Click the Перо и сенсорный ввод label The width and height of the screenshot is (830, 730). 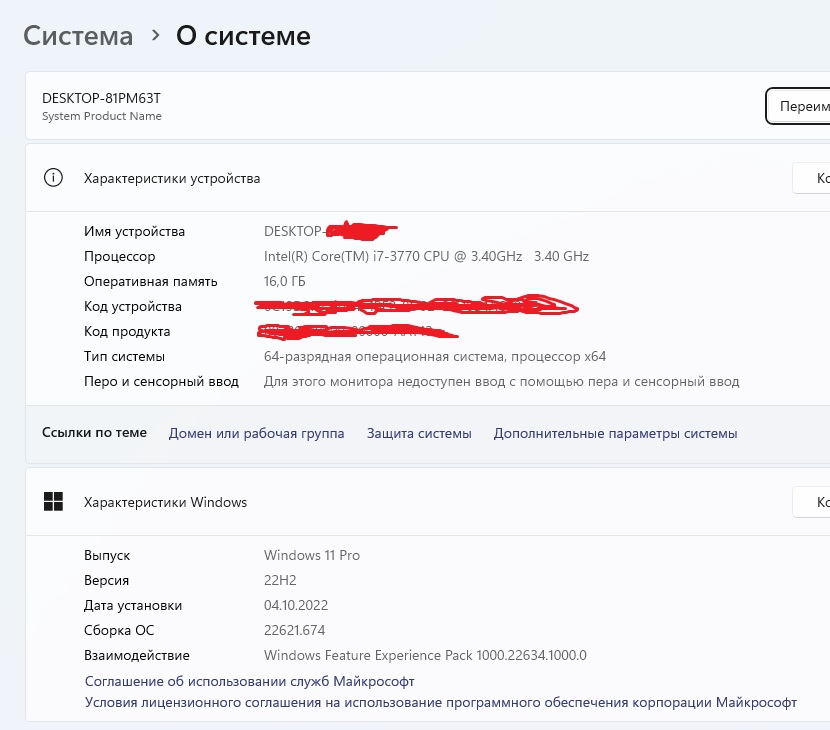tap(161, 382)
